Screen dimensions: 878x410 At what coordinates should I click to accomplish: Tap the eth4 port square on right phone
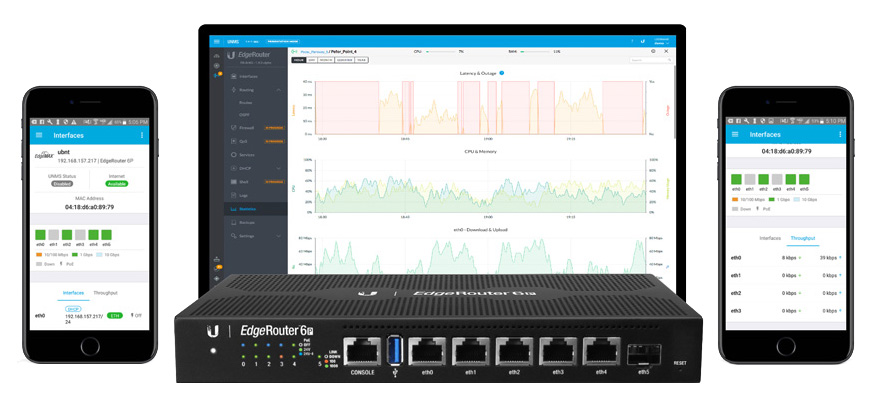[x=791, y=179]
